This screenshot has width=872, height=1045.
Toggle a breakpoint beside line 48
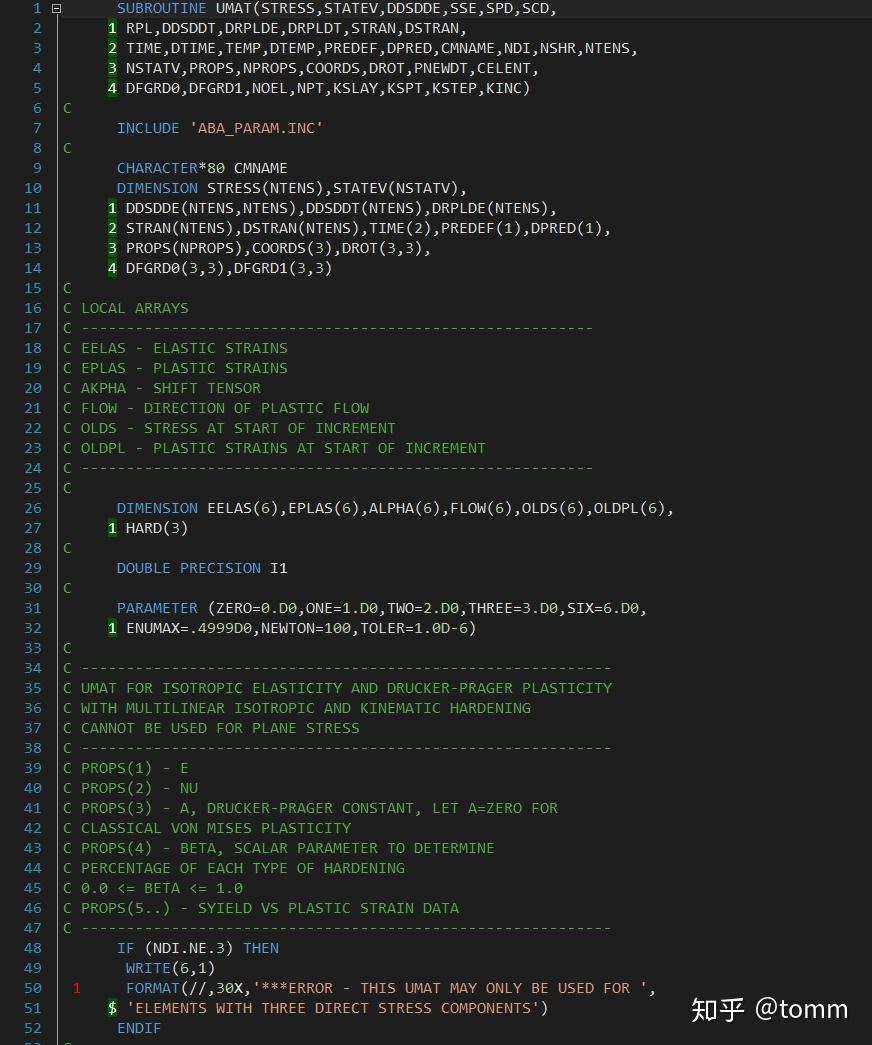click(15, 948)
